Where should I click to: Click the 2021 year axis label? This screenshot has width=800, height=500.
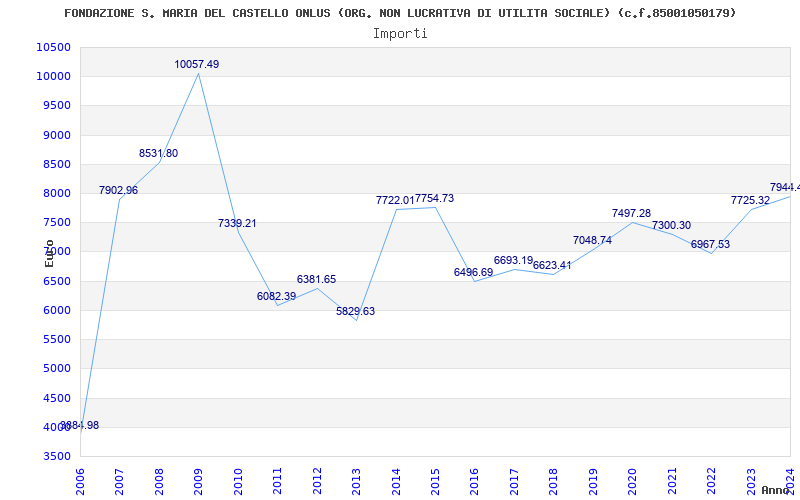coord(672,482)
